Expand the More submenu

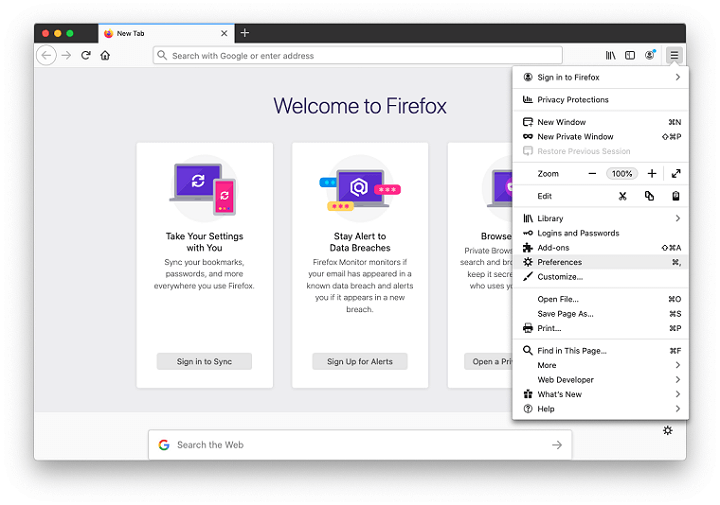pos(601,365)
